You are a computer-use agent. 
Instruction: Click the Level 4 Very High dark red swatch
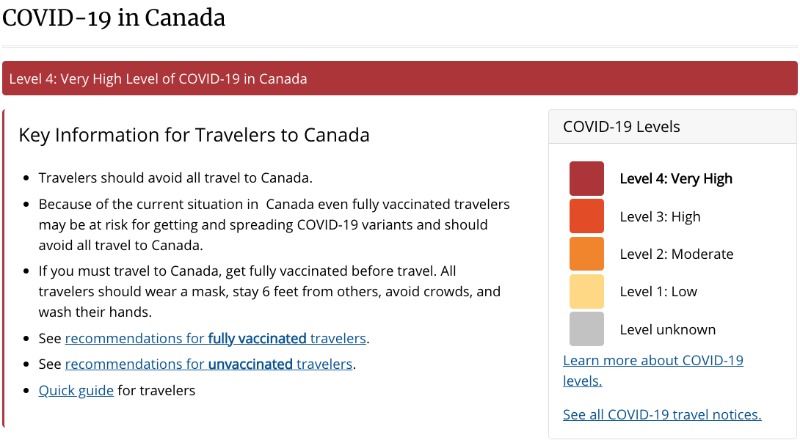[586, 179]
